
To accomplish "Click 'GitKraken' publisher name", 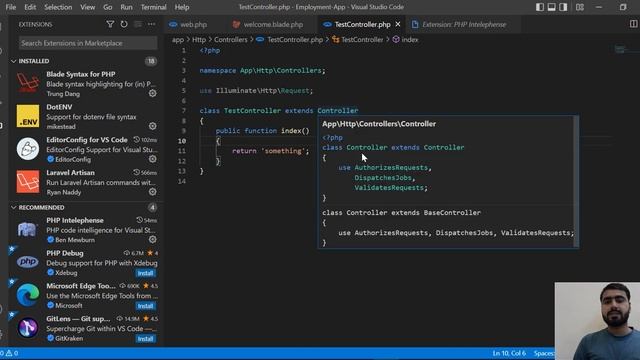I will pos(69,338).
